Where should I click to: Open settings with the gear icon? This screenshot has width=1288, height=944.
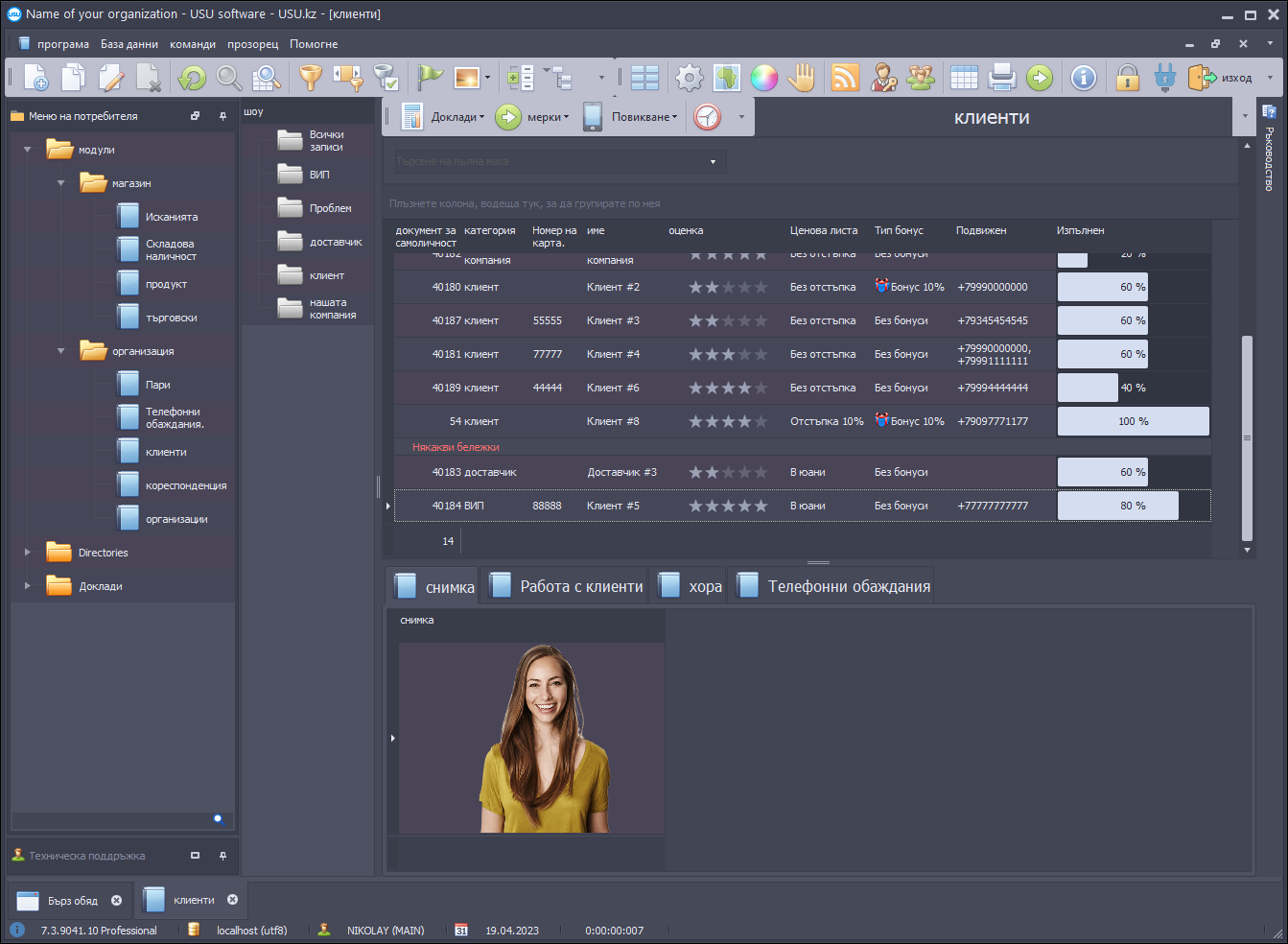tap(689, 78)
